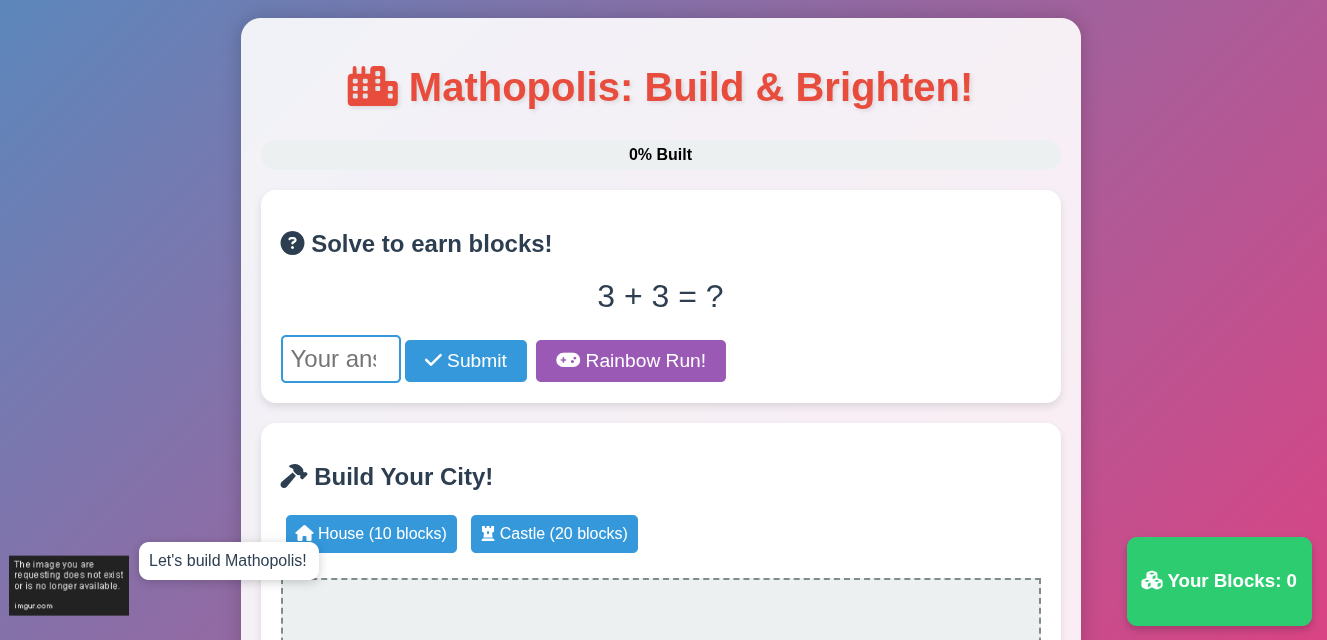Click the checkmark icon on Submit
1327x640 pixels.
(433, 360)
